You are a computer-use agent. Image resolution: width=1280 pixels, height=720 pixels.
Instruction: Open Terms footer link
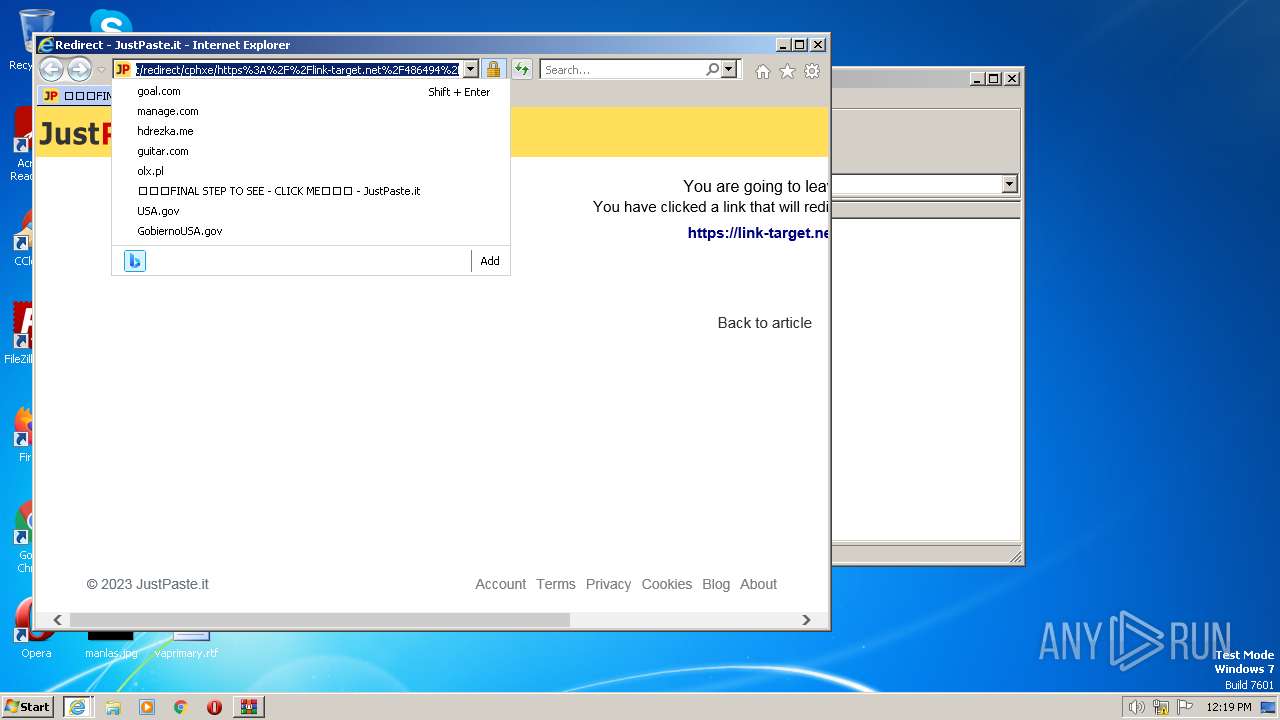555,584
